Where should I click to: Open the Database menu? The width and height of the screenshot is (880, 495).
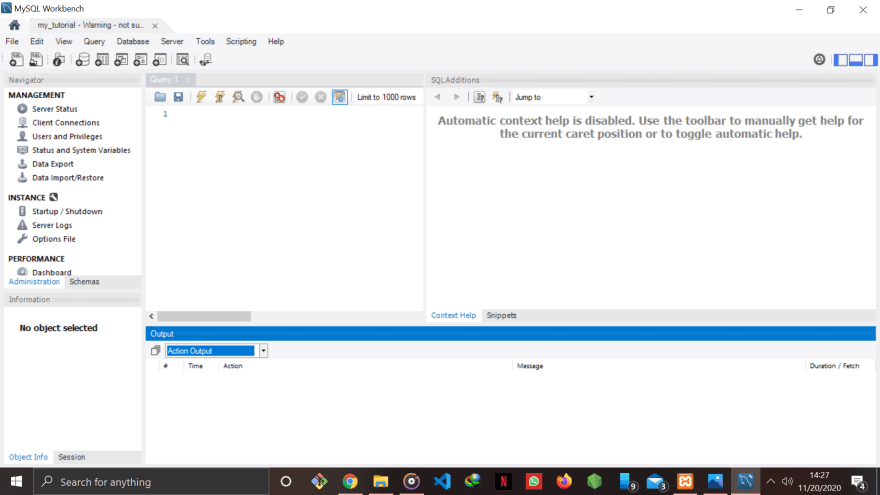(x=133, y=42)
